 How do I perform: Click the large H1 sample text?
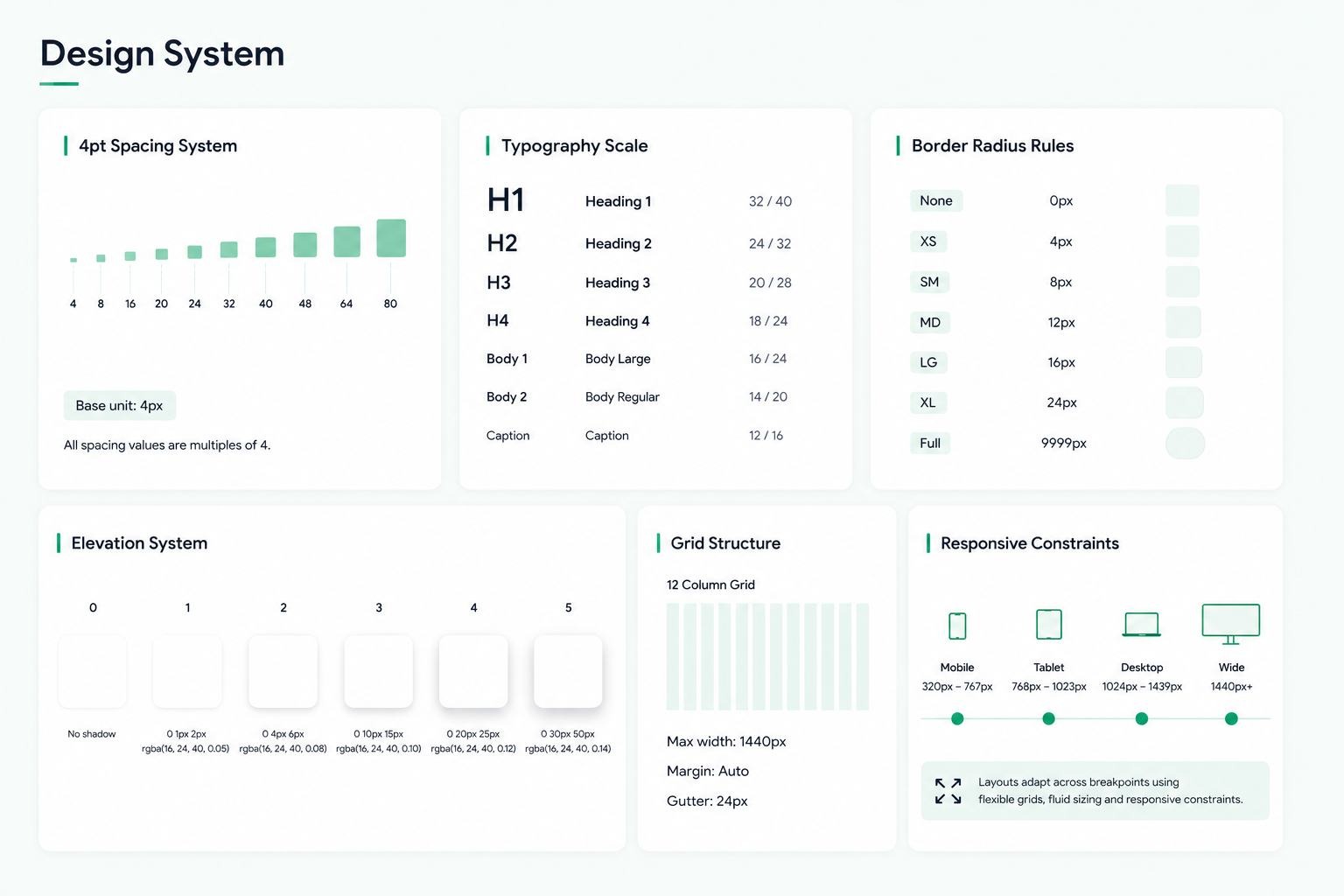click(x=506, y=200)
